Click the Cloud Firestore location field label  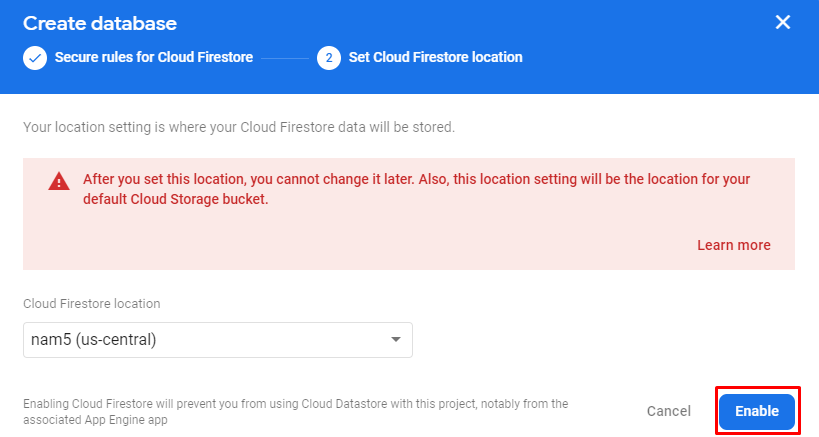(91, 303)
